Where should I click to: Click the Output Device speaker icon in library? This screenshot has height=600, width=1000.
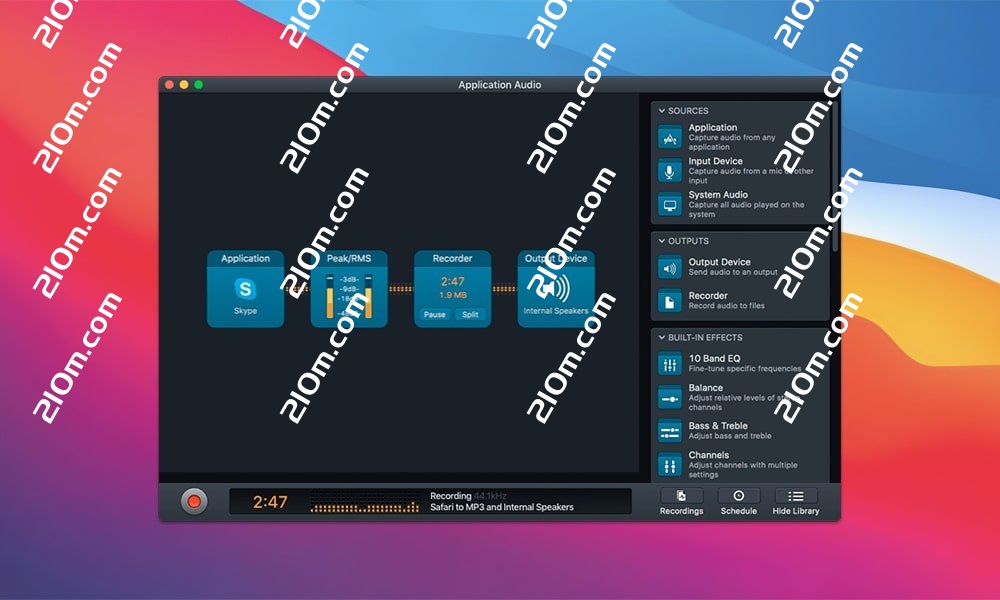tap(670, 268)
